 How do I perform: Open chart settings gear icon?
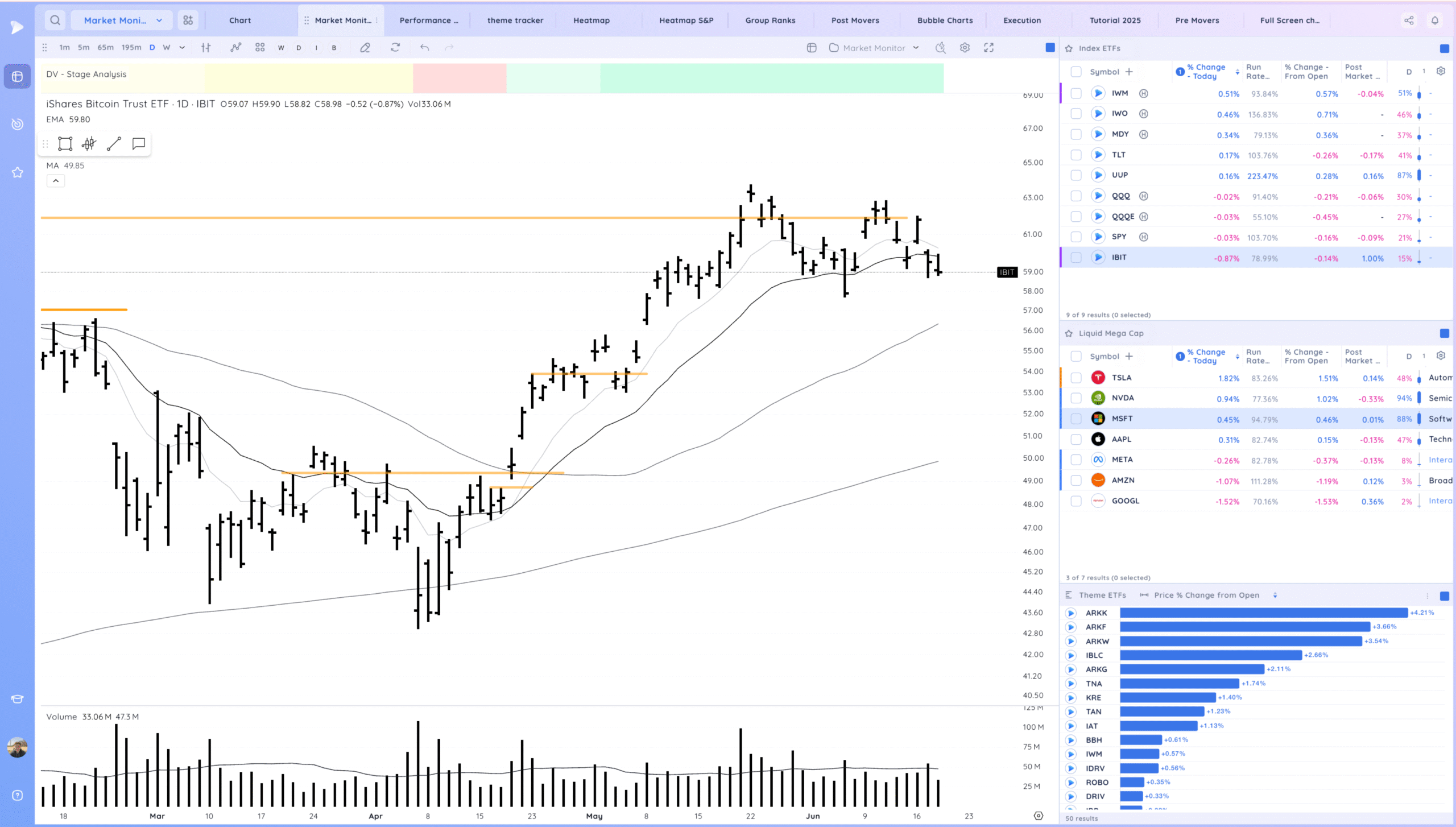[965, 48]
